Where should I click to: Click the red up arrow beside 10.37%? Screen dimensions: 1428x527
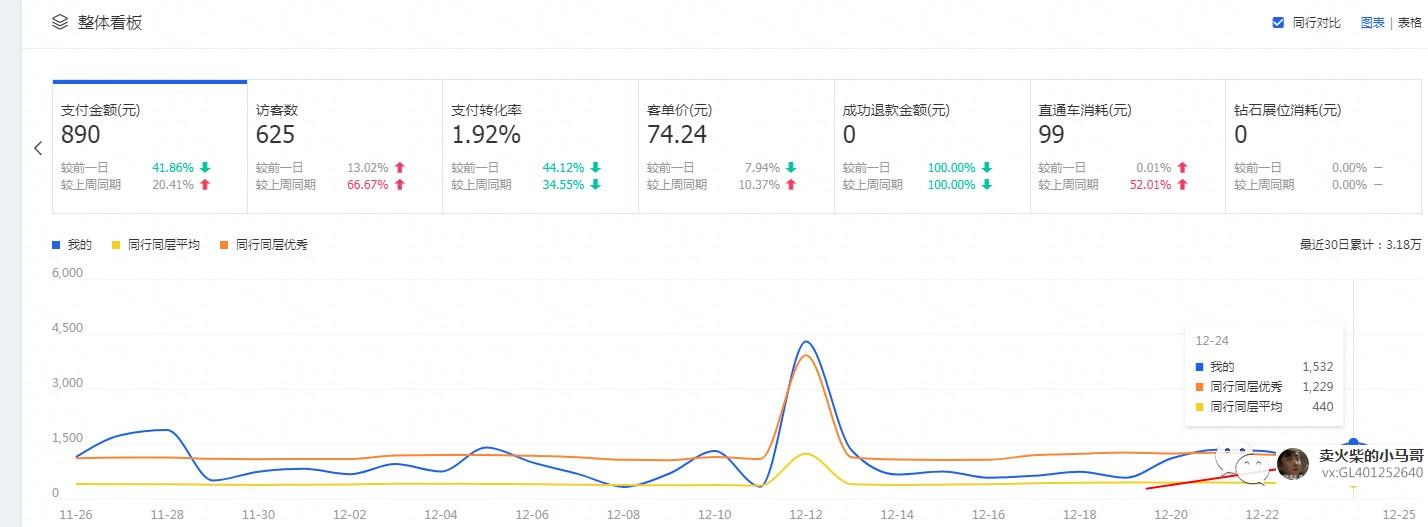click(x=791, y=185)
